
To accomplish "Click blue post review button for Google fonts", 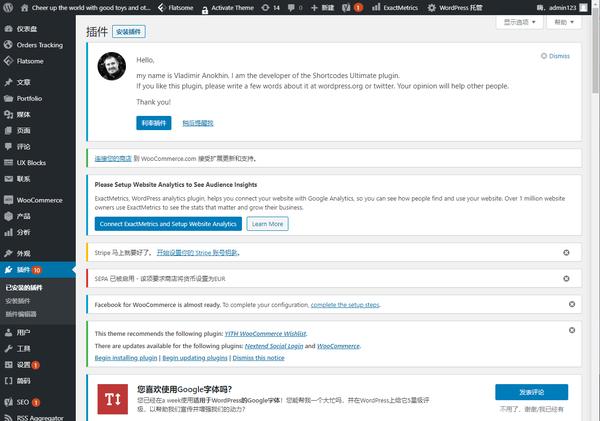I will point(532,392).
